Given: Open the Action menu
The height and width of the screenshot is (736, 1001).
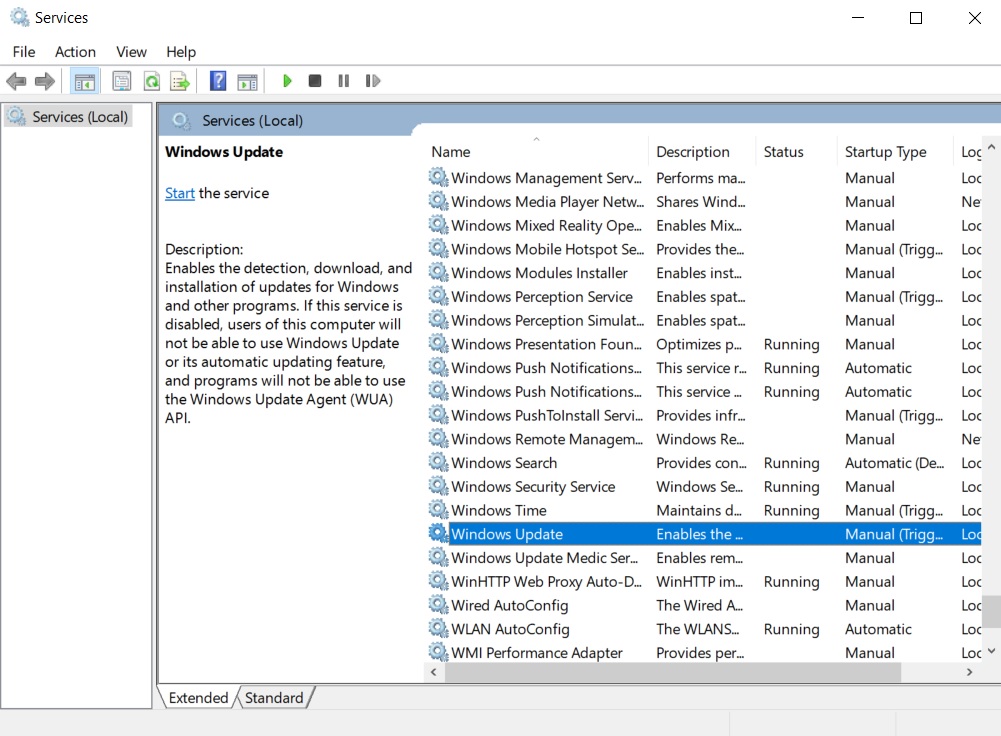Looking at the screenshot, I should [75, 52].
